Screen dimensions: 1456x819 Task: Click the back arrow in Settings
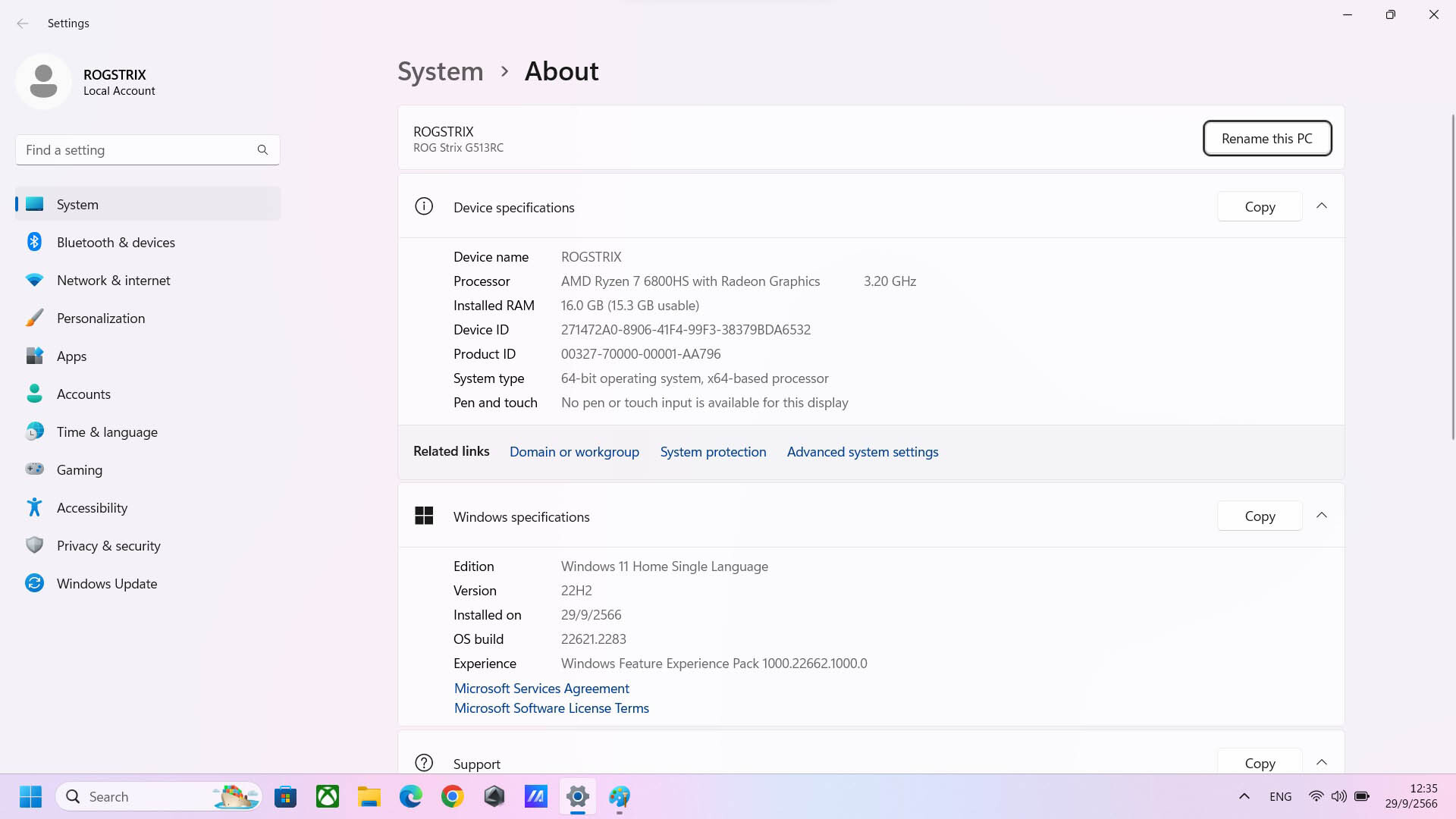coord(23,24)
